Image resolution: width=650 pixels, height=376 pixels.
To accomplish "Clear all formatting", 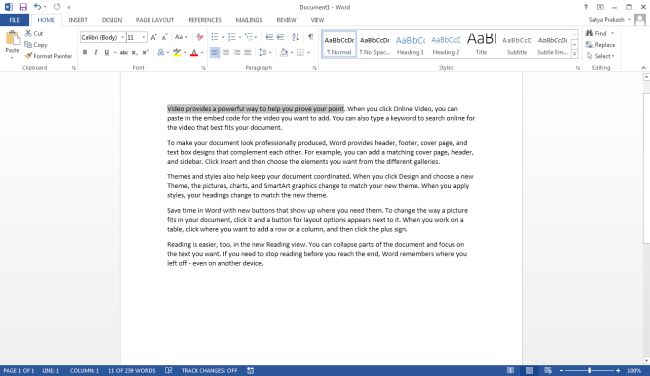I will click(200, 37).
